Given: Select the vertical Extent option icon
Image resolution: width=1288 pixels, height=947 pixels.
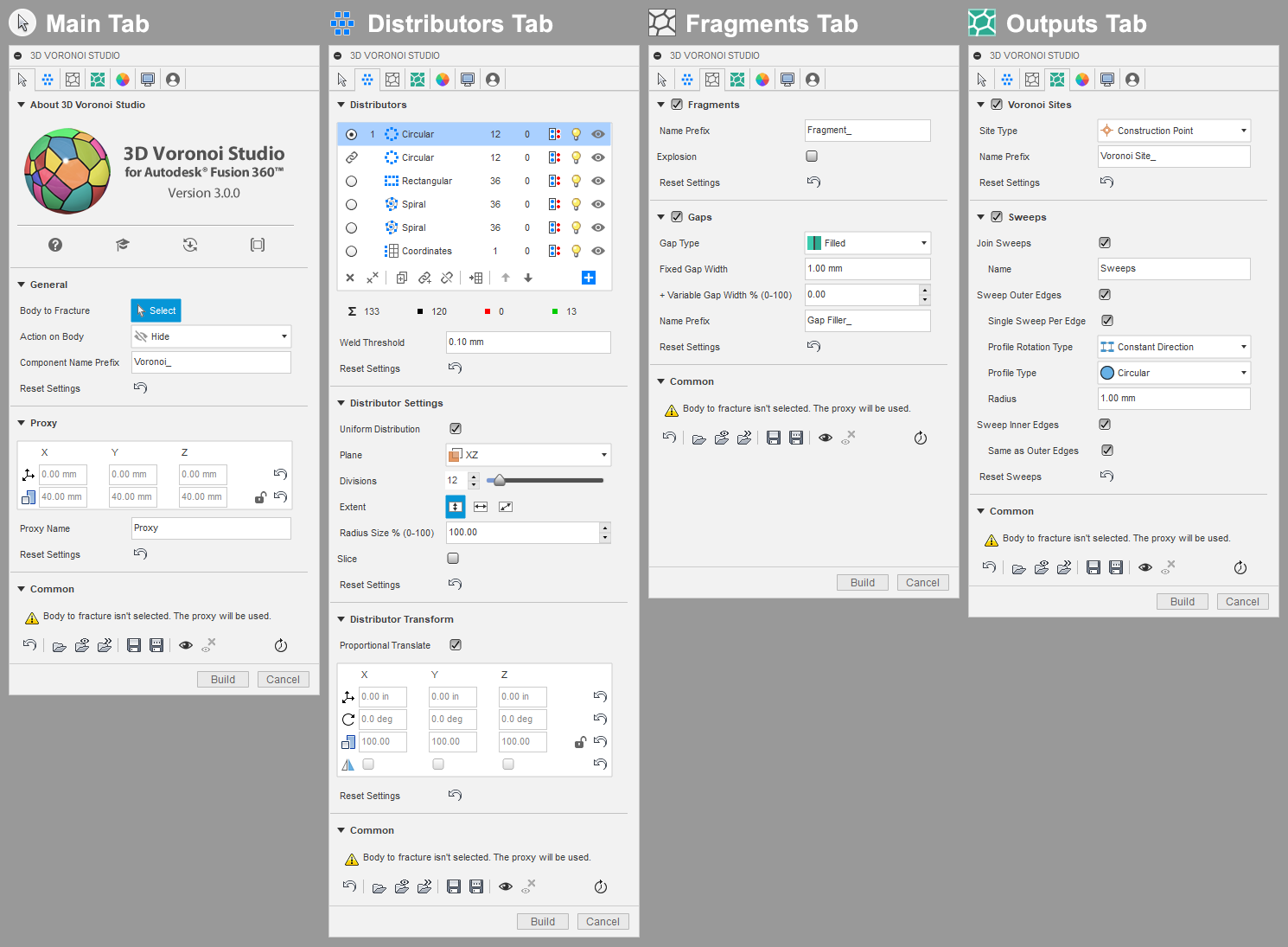Looking at the screenshot, I should [456, 507].
